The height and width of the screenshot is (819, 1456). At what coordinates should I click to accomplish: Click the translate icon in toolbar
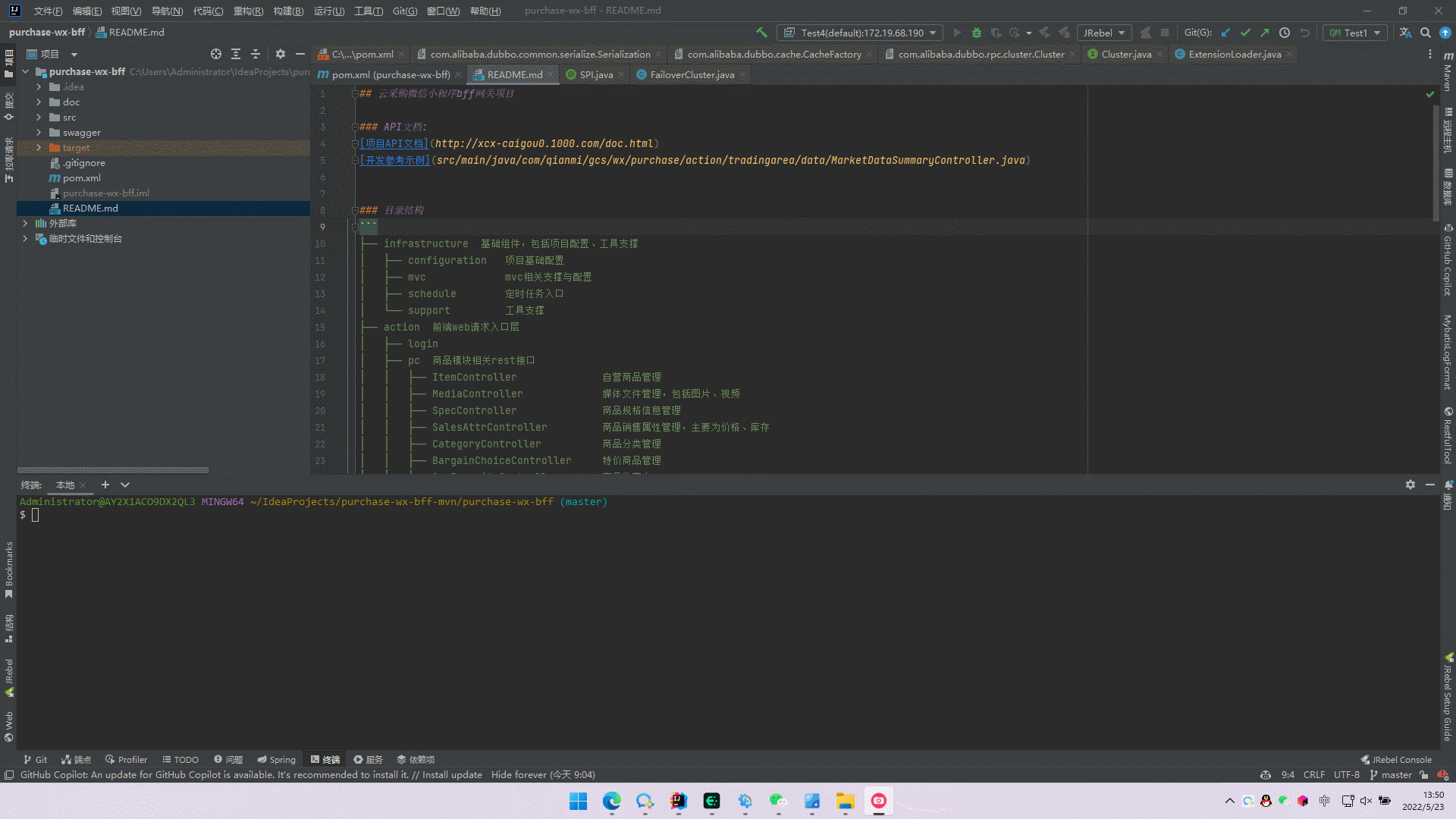click(x=1405, y=33)
